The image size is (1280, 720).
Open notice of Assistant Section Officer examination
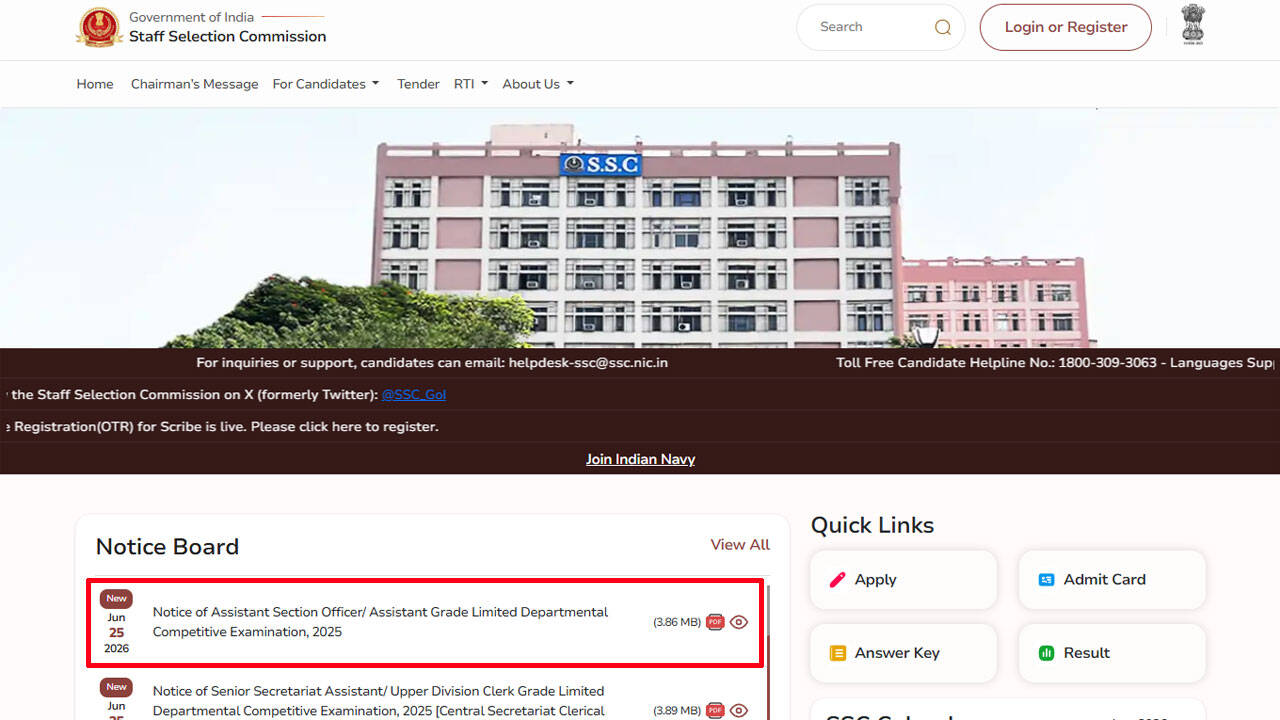pyautogui.click(x=380, y=622)
